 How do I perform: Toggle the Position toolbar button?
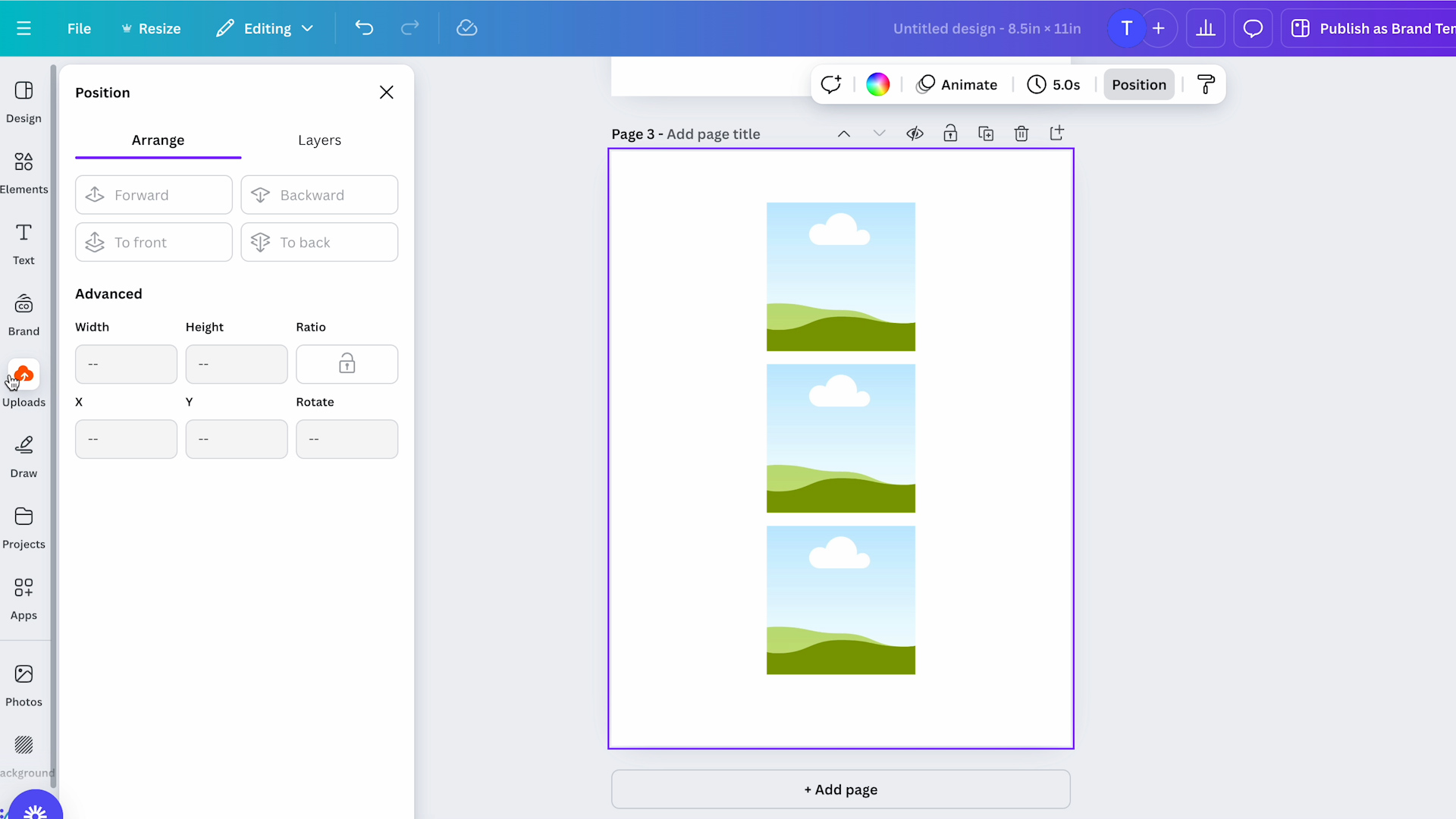tap(1139, 84)
